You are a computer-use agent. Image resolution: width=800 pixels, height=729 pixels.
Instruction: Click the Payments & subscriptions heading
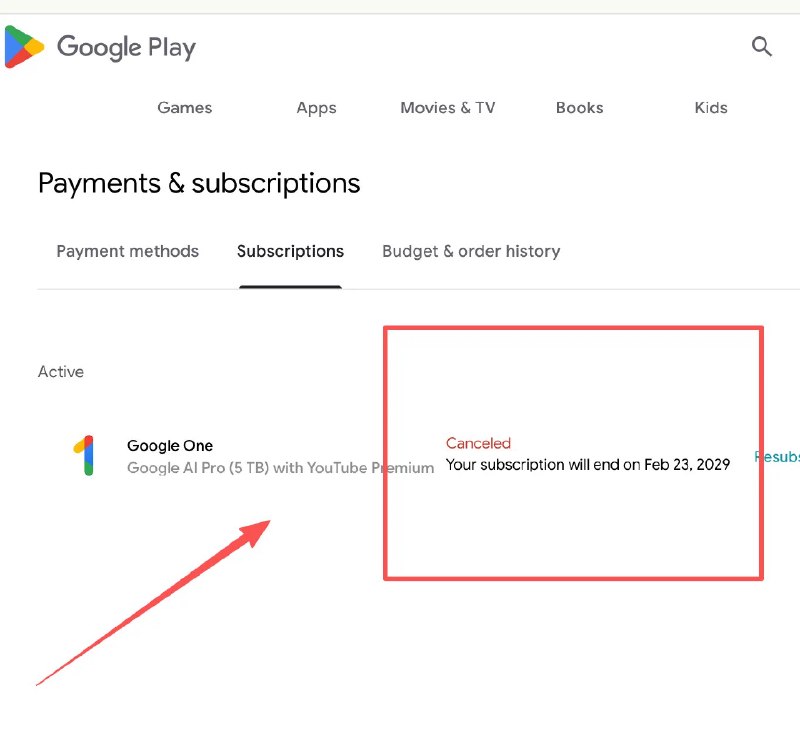pyautogui.click(x=199, y=184)
